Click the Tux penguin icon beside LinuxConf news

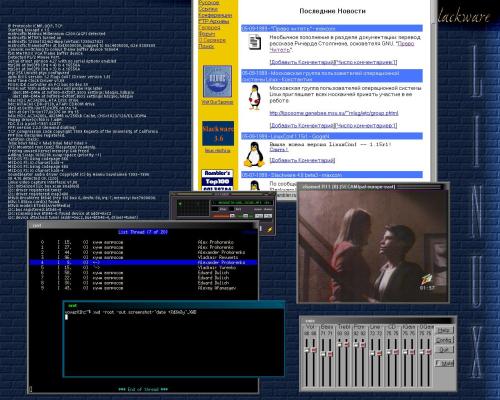254,154
